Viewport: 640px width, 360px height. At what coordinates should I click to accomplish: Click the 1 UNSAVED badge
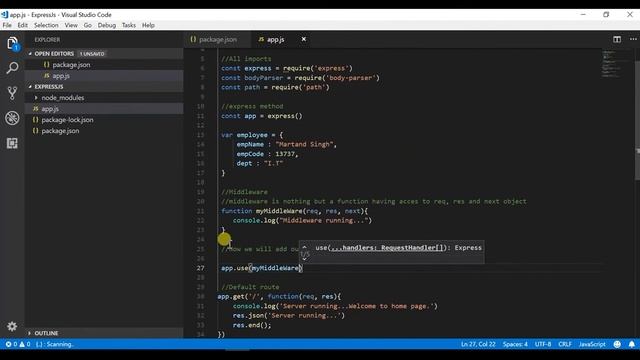(x=92, y=53)
